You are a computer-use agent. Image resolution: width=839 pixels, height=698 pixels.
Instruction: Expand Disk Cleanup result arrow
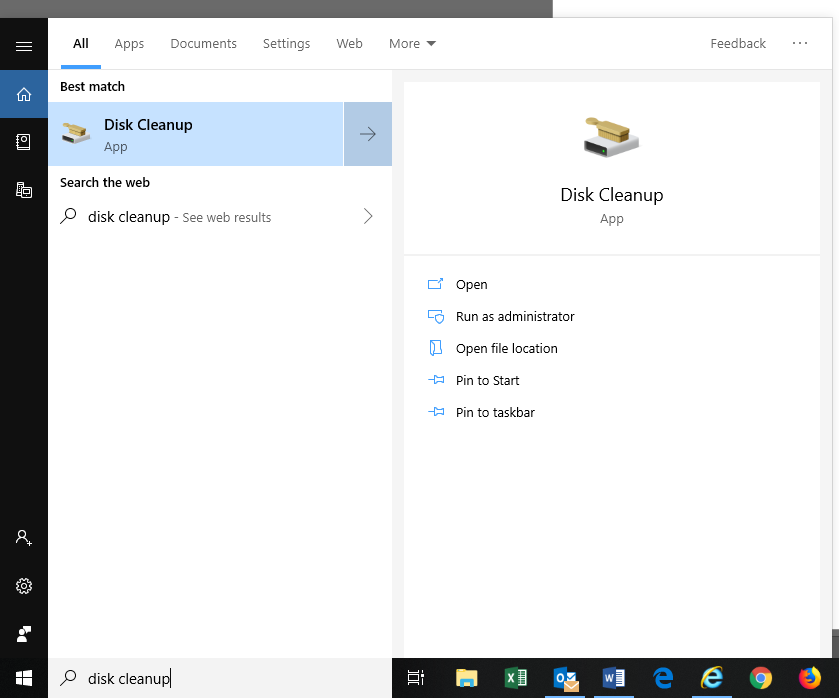click(x=368, y=134)
